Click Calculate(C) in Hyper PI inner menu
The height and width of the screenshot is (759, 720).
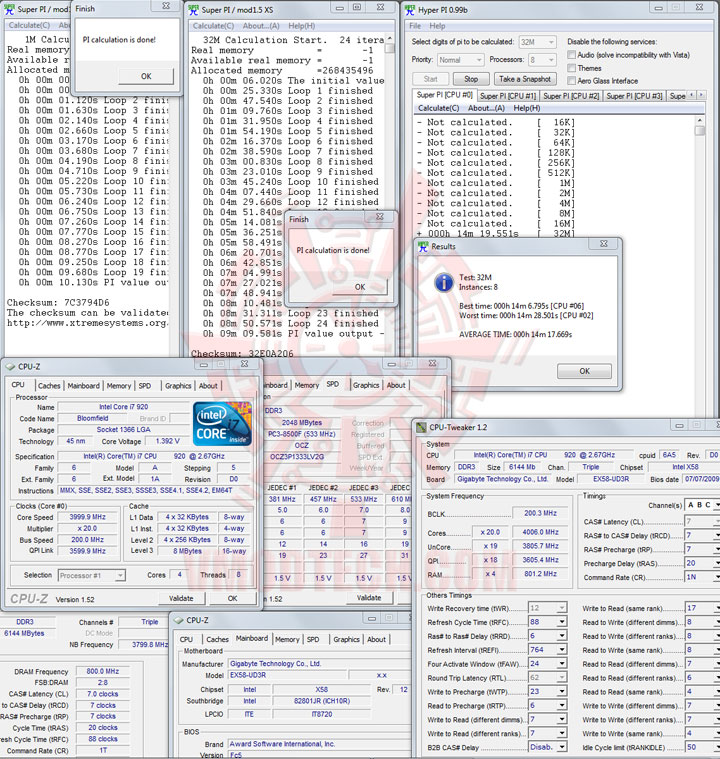click(438, 108)
